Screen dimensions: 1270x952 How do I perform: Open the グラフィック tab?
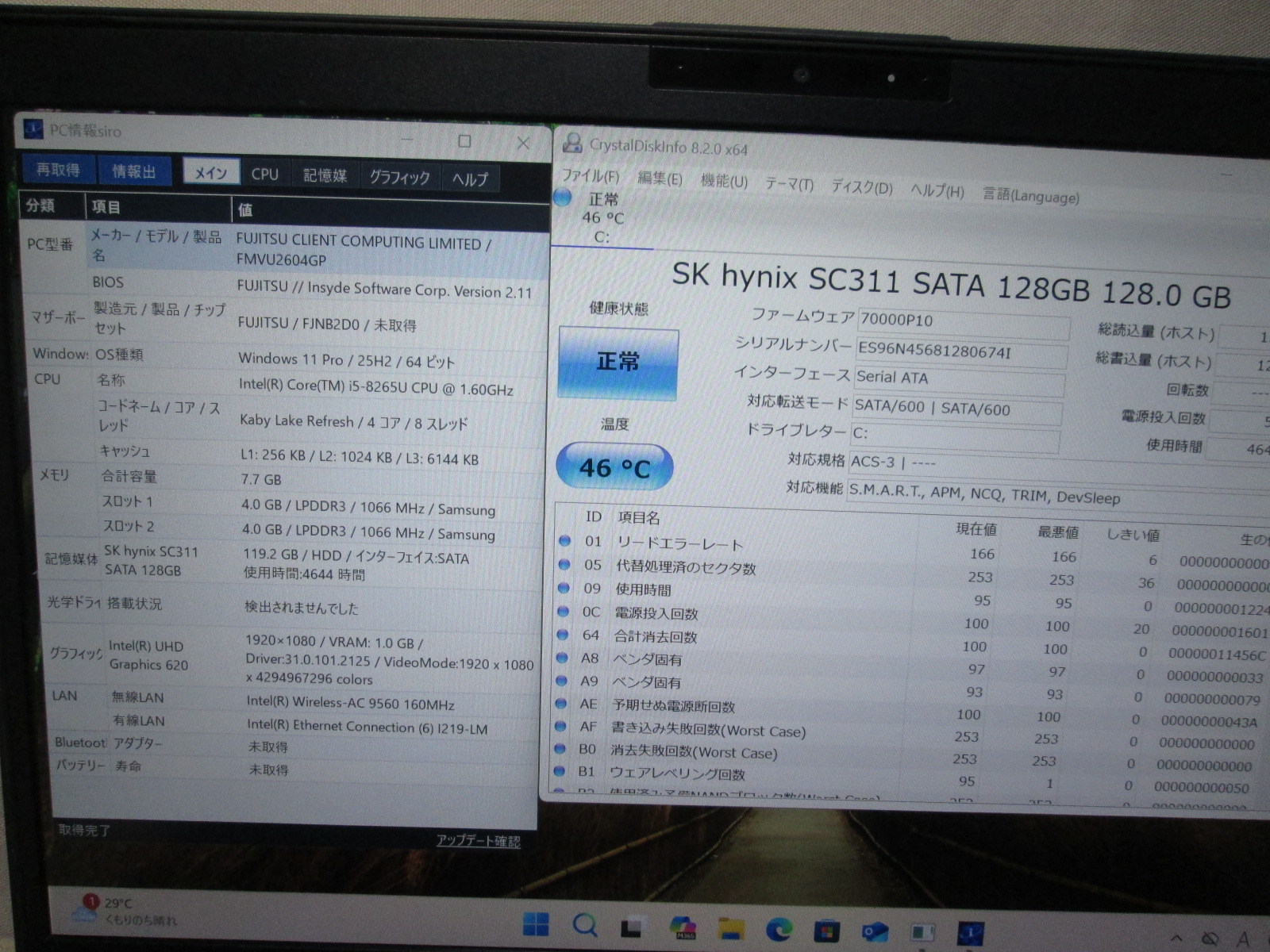[x=400, y=177]
